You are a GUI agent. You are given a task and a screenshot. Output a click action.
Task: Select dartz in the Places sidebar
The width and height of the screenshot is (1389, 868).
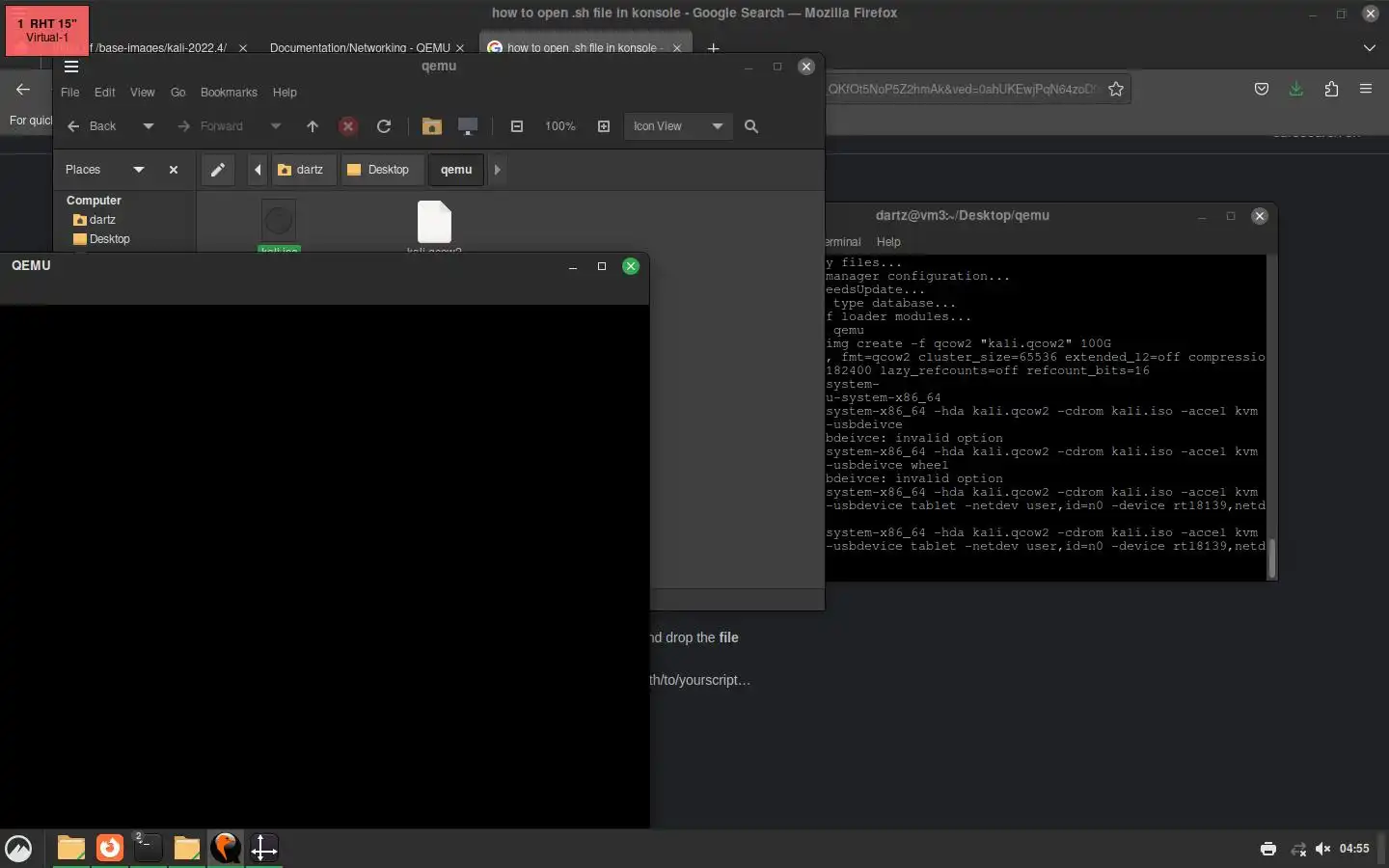point(102,220)
